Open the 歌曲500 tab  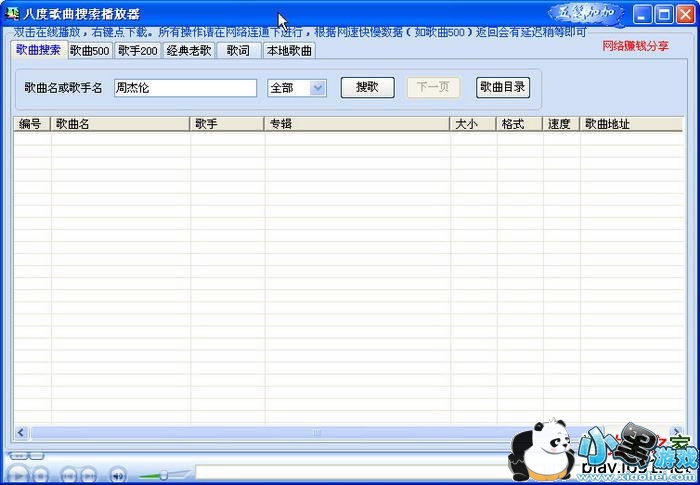(x=90, y=50)
